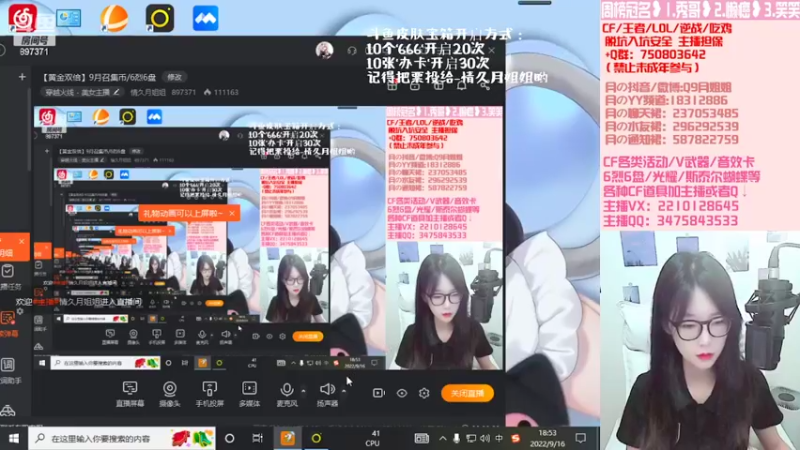Launch the orange globe desktop app

coord(114,18)
